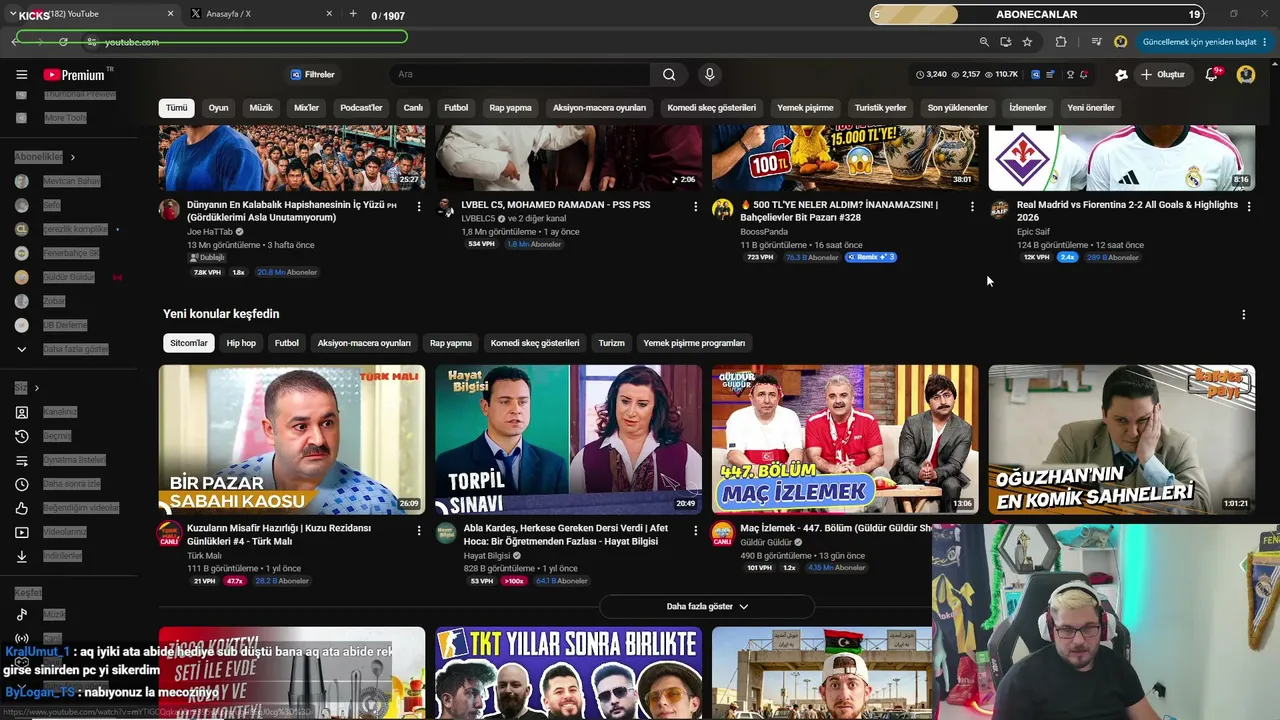Expand the Siz section chevron

click(37, 388)
